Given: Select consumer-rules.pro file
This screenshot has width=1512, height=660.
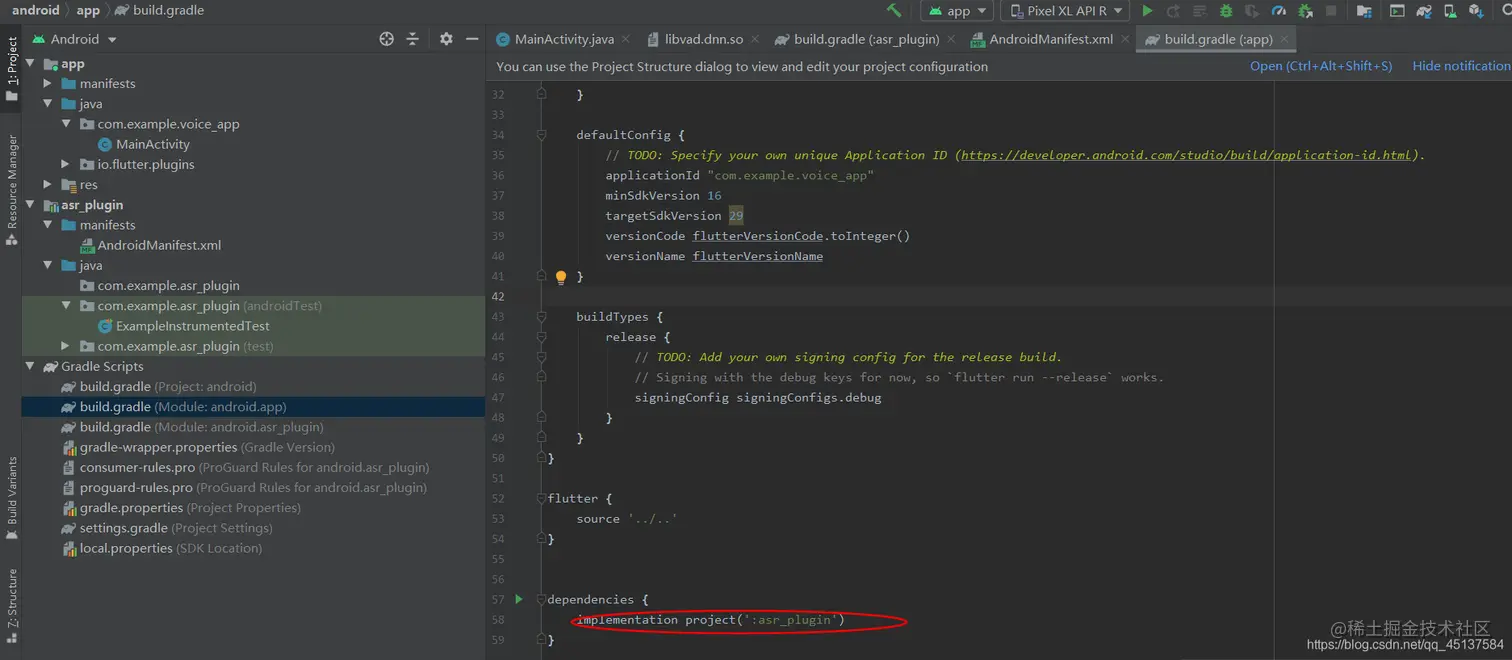Looking at the screenshot, I should click(x=254, y=467).
